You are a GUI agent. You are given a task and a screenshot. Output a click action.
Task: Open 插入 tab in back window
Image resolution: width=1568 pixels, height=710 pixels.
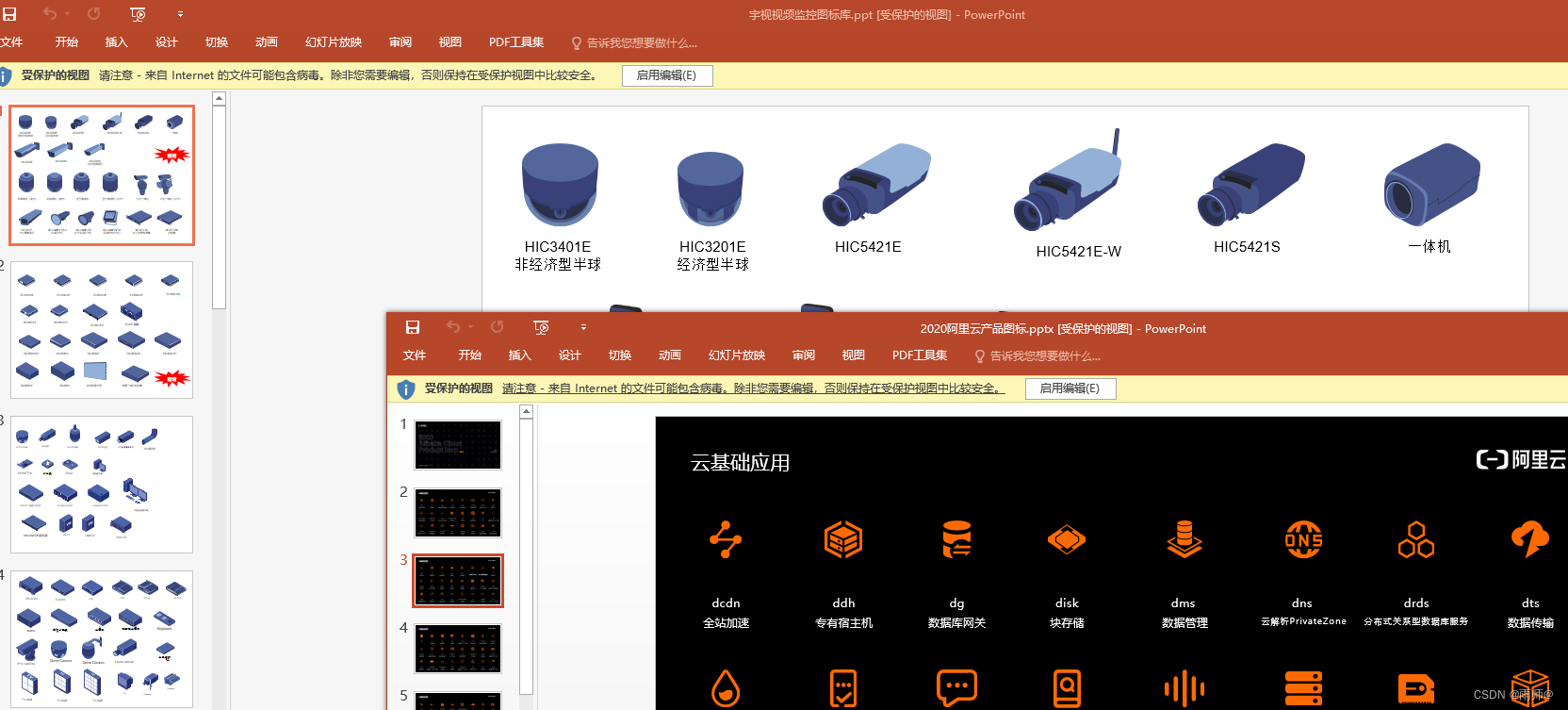coord(117,42)
